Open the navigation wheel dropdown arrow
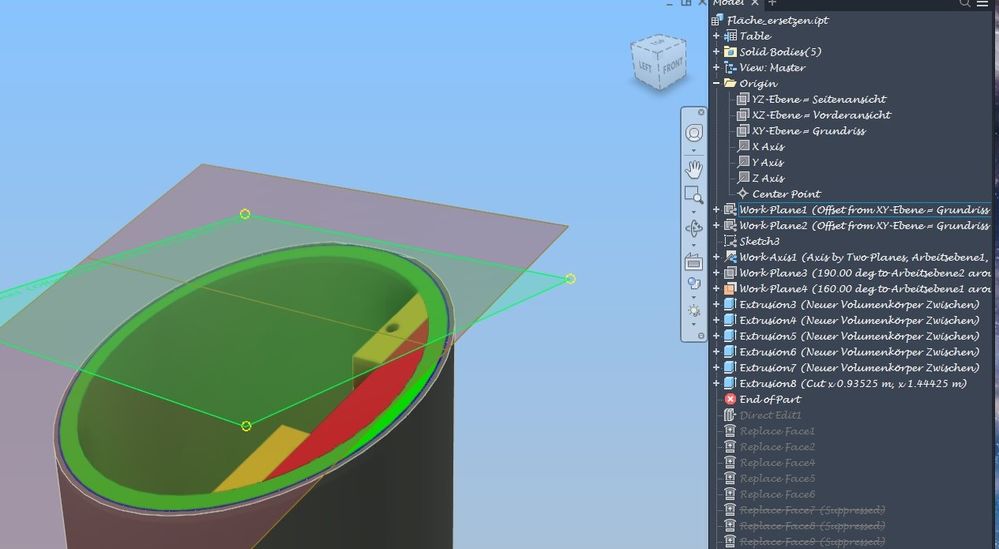Image resolution: width=999 pixels, height=549 pixels. 694,151
